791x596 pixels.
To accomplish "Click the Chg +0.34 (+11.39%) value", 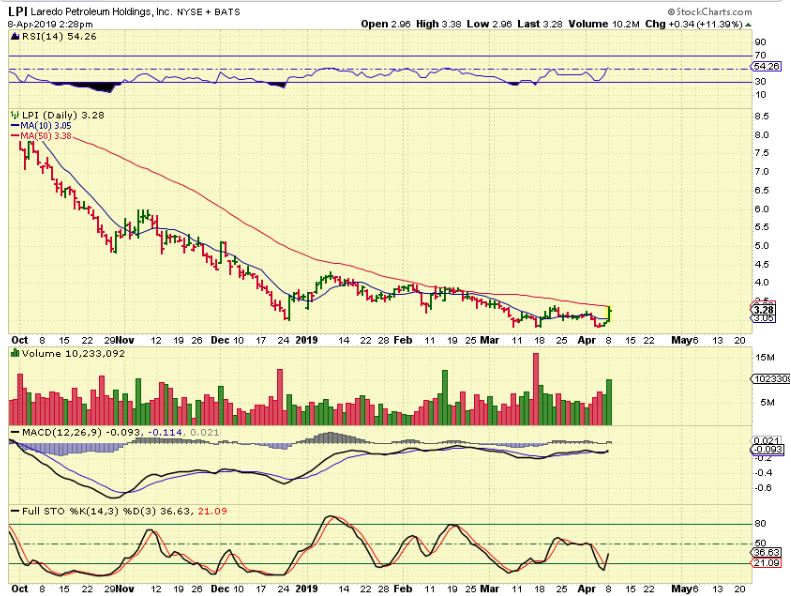I will (694, 24).
